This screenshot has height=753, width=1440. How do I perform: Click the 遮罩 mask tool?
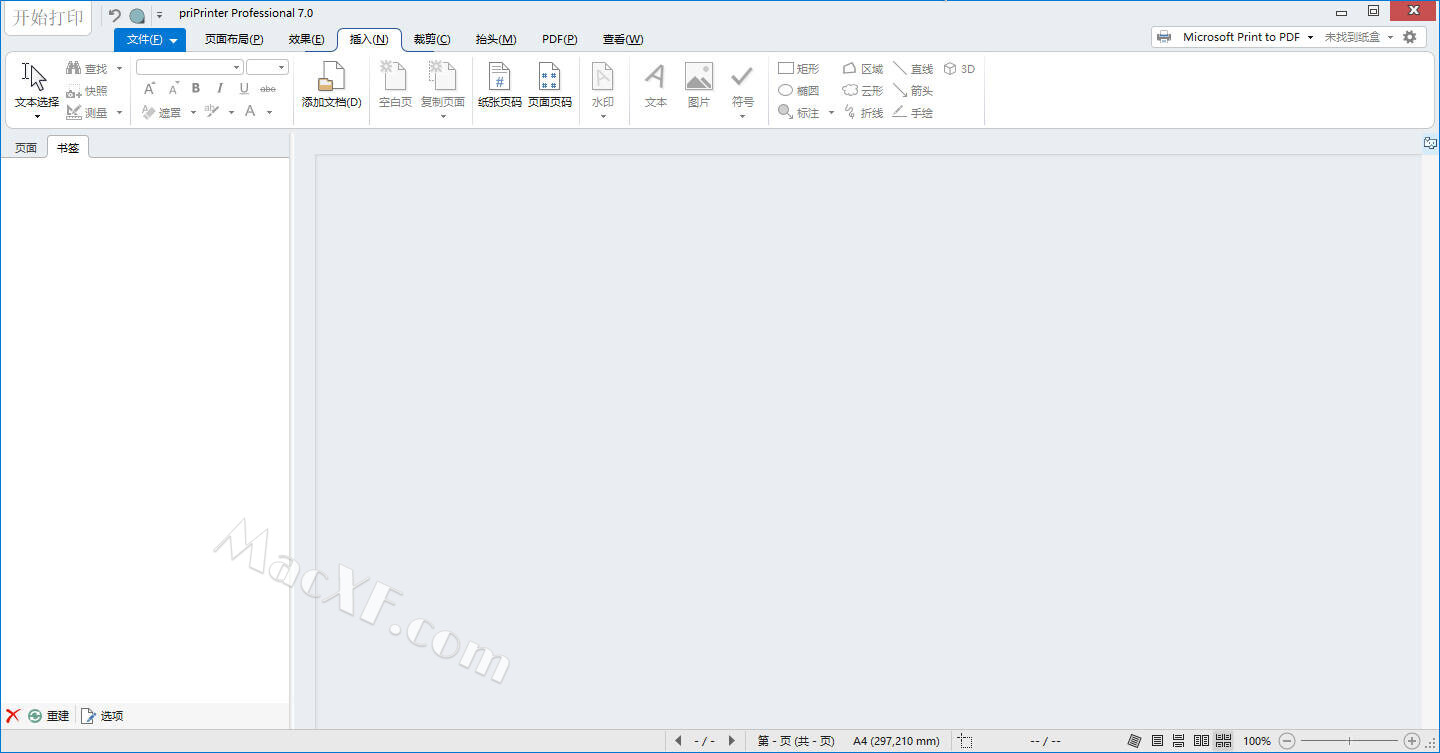click(x=162, y=113)
